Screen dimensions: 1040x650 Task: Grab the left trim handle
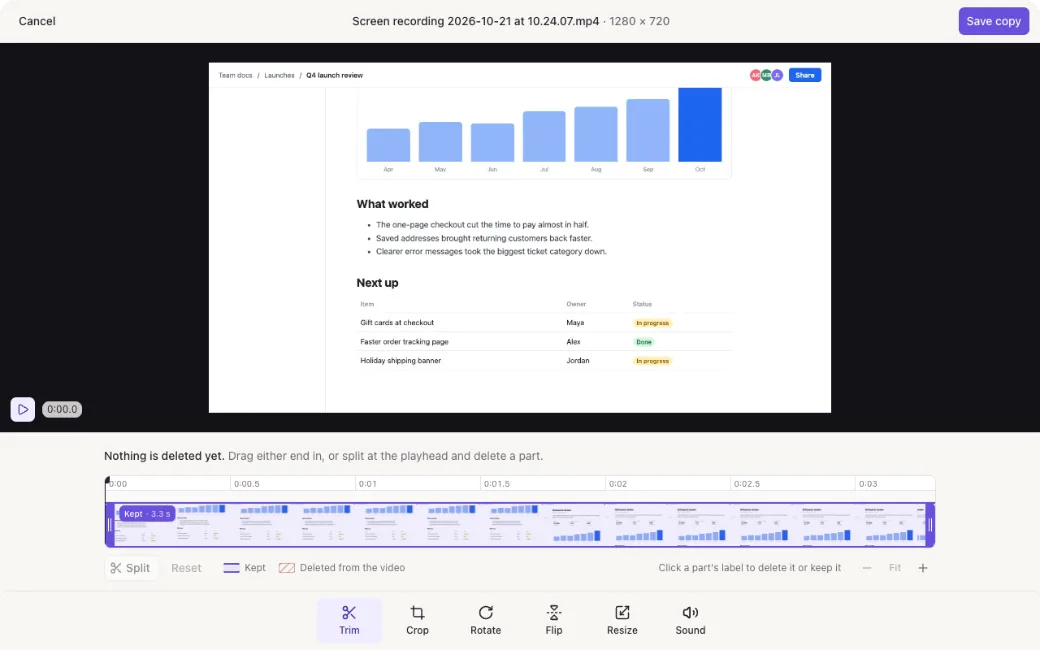[x=110, y=525]
